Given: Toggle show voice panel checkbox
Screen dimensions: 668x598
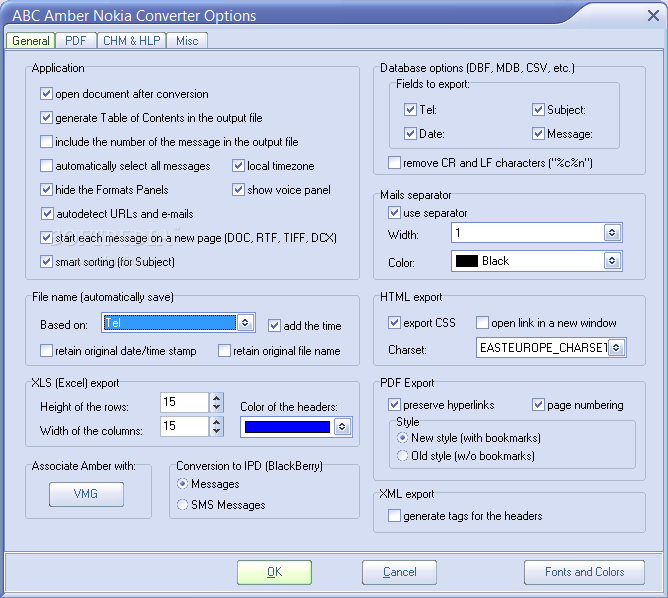Looking at the screenshot, I should click(x=238, y=190).
